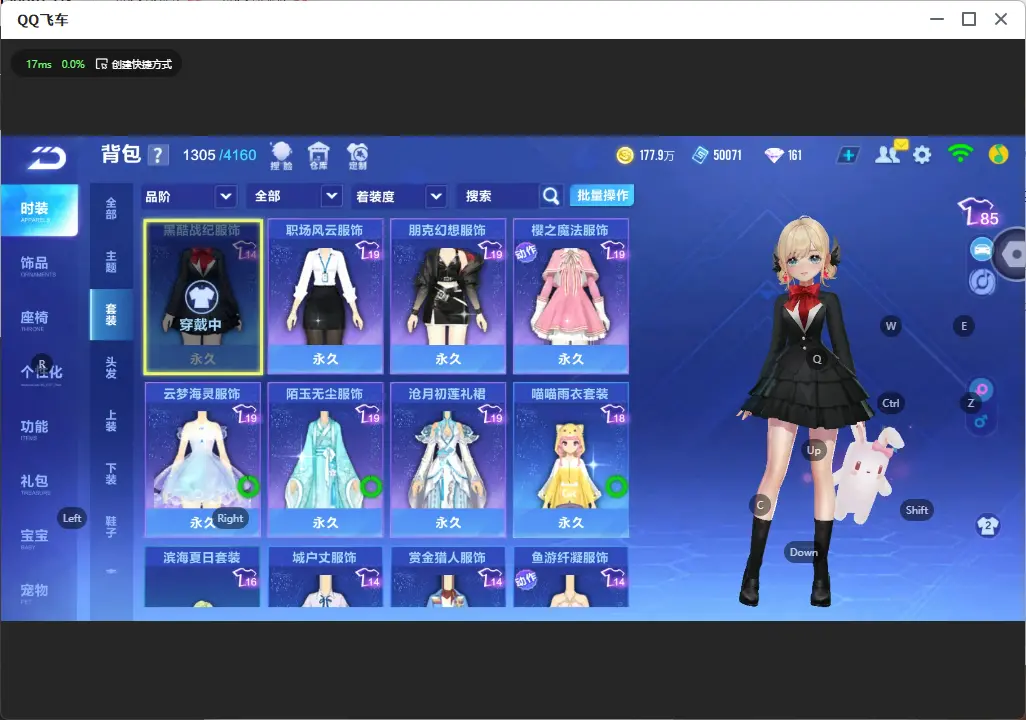Click the gold coin currency icon
The width and height of the screenshot is (1026, 720).
click(625, 155)
